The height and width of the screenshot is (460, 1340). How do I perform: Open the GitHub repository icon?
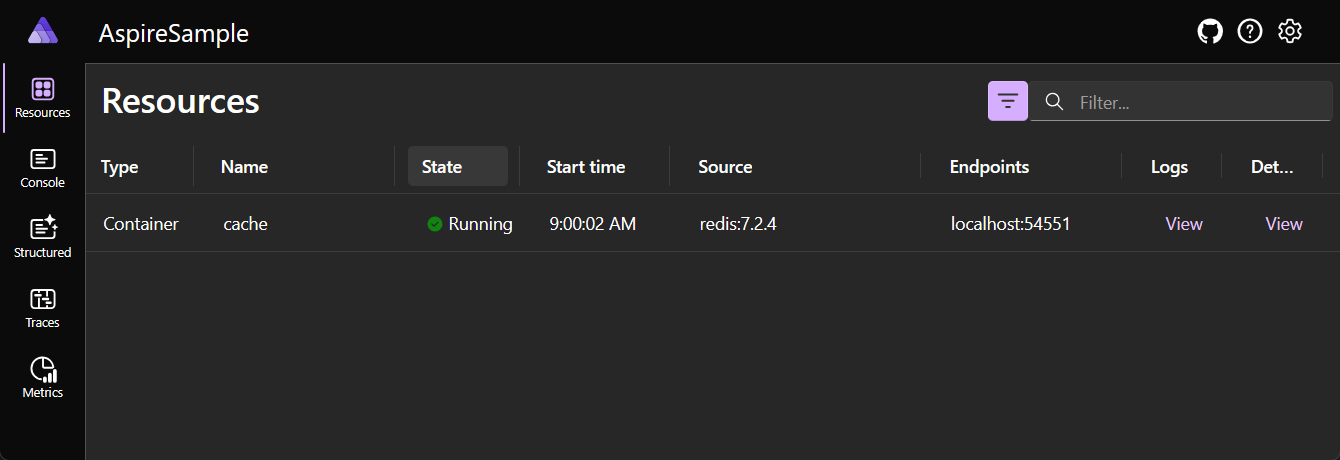coord(1210,32)
